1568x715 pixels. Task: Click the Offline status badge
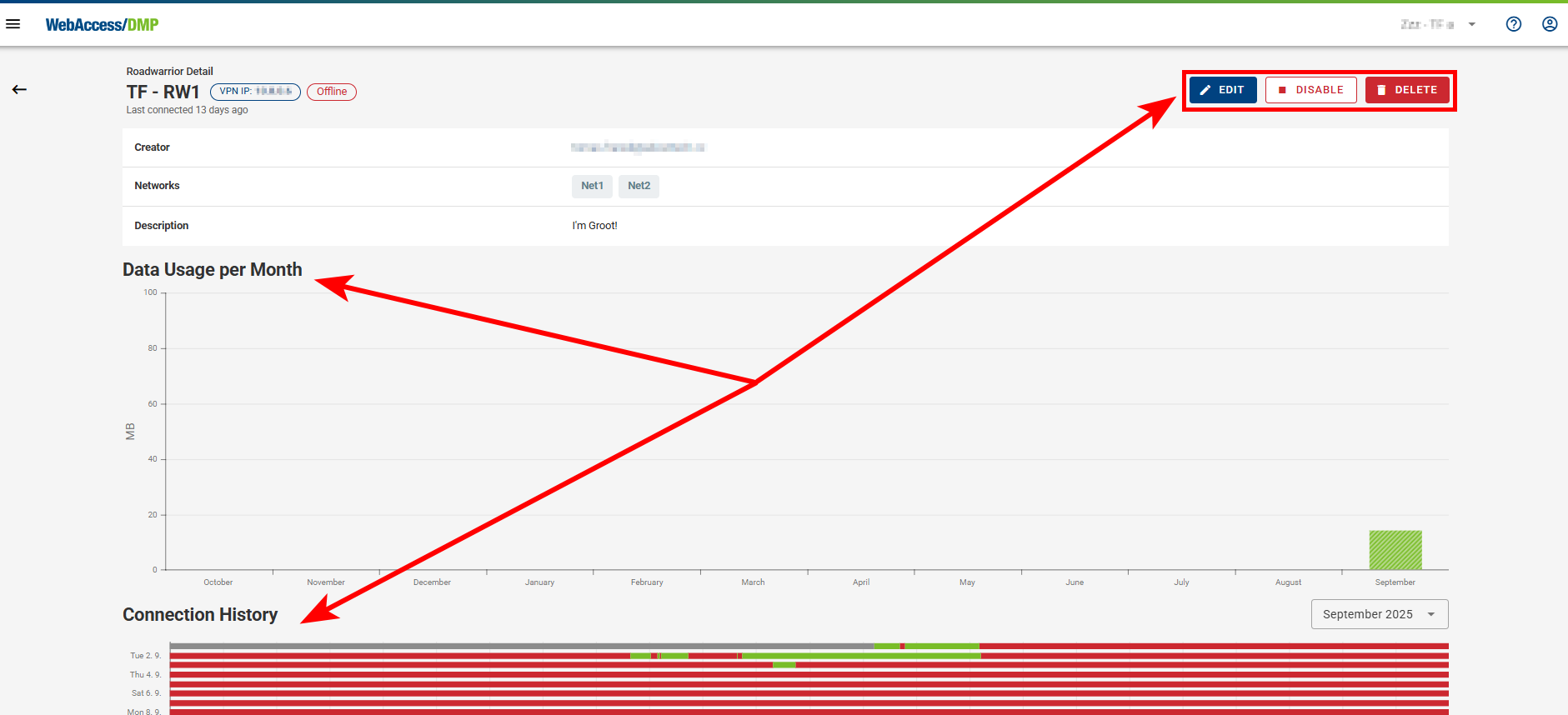(332, 92)
